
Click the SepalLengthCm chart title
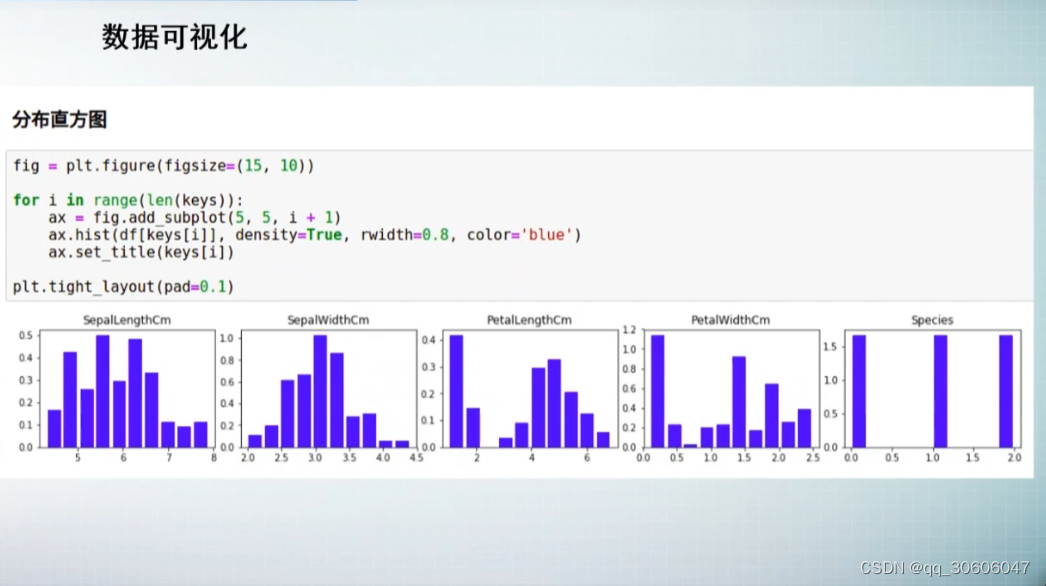(127, 320)
